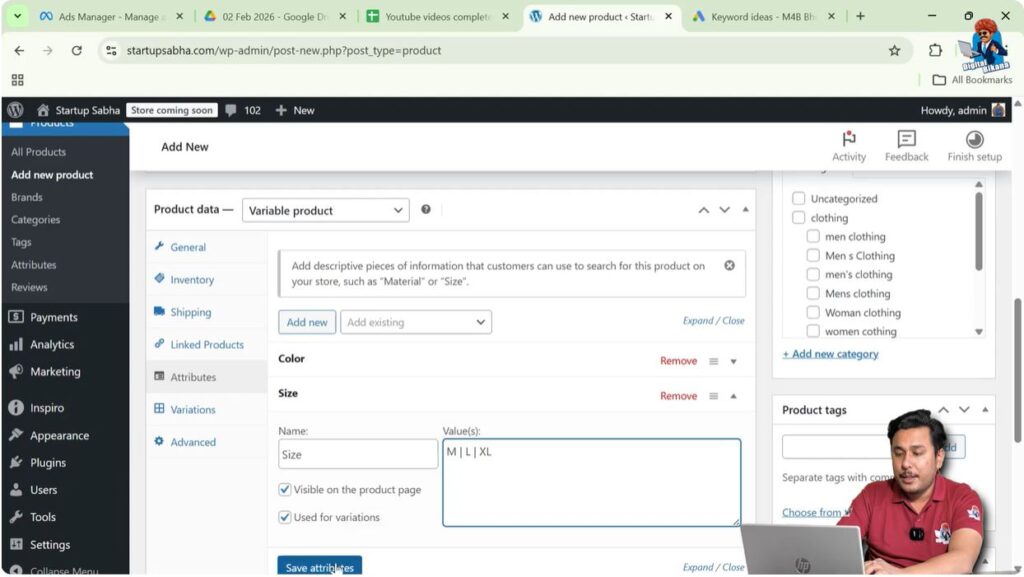The image size is (1024, 577).
Task: Dismiss the attributes info notice
Action: (729, 266)
